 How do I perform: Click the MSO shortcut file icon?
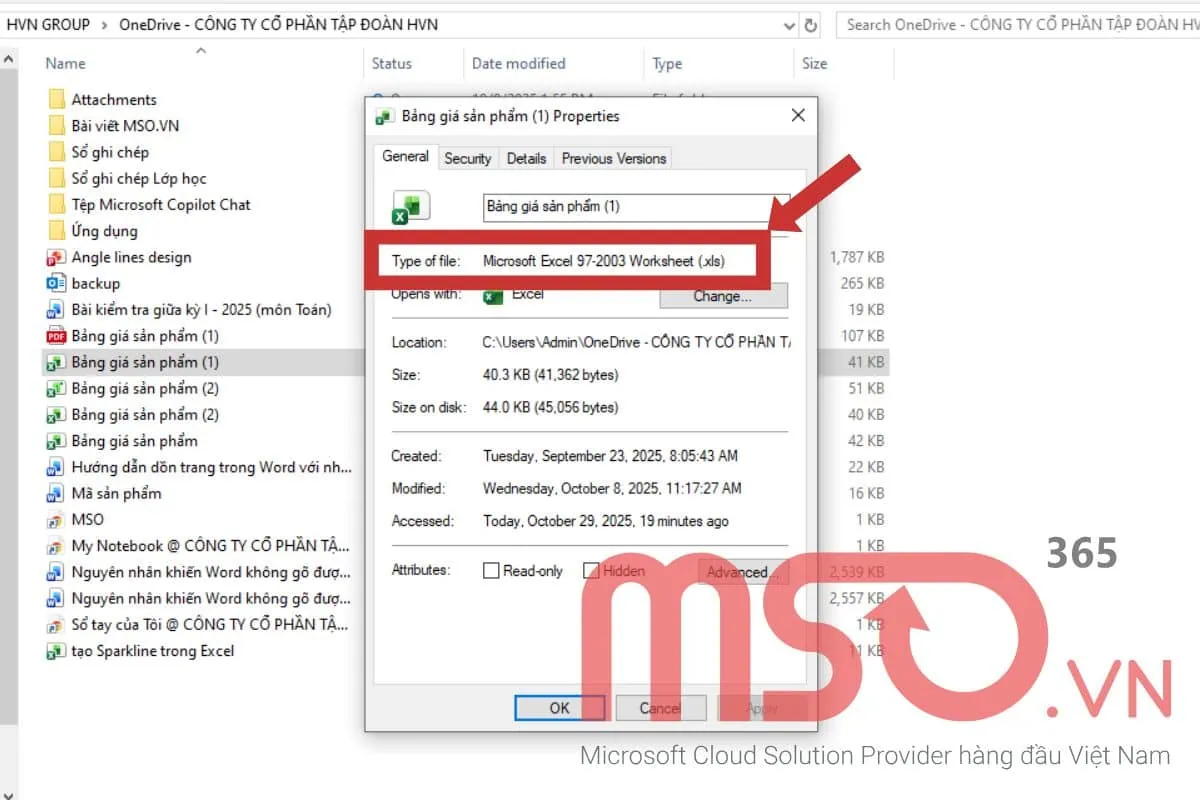pyautogui.click(x=56, y=520)
